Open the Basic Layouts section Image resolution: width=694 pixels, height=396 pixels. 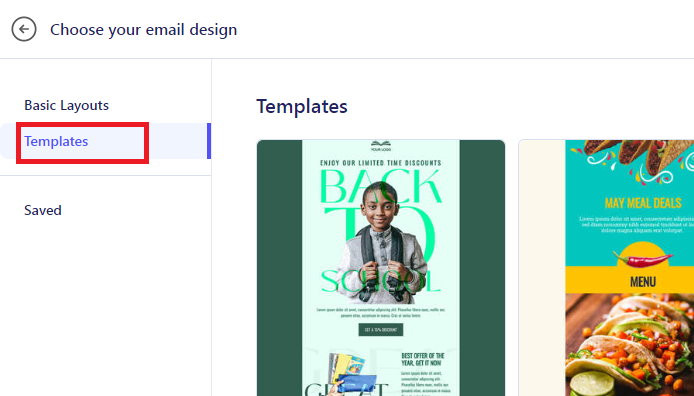(66, 105)
